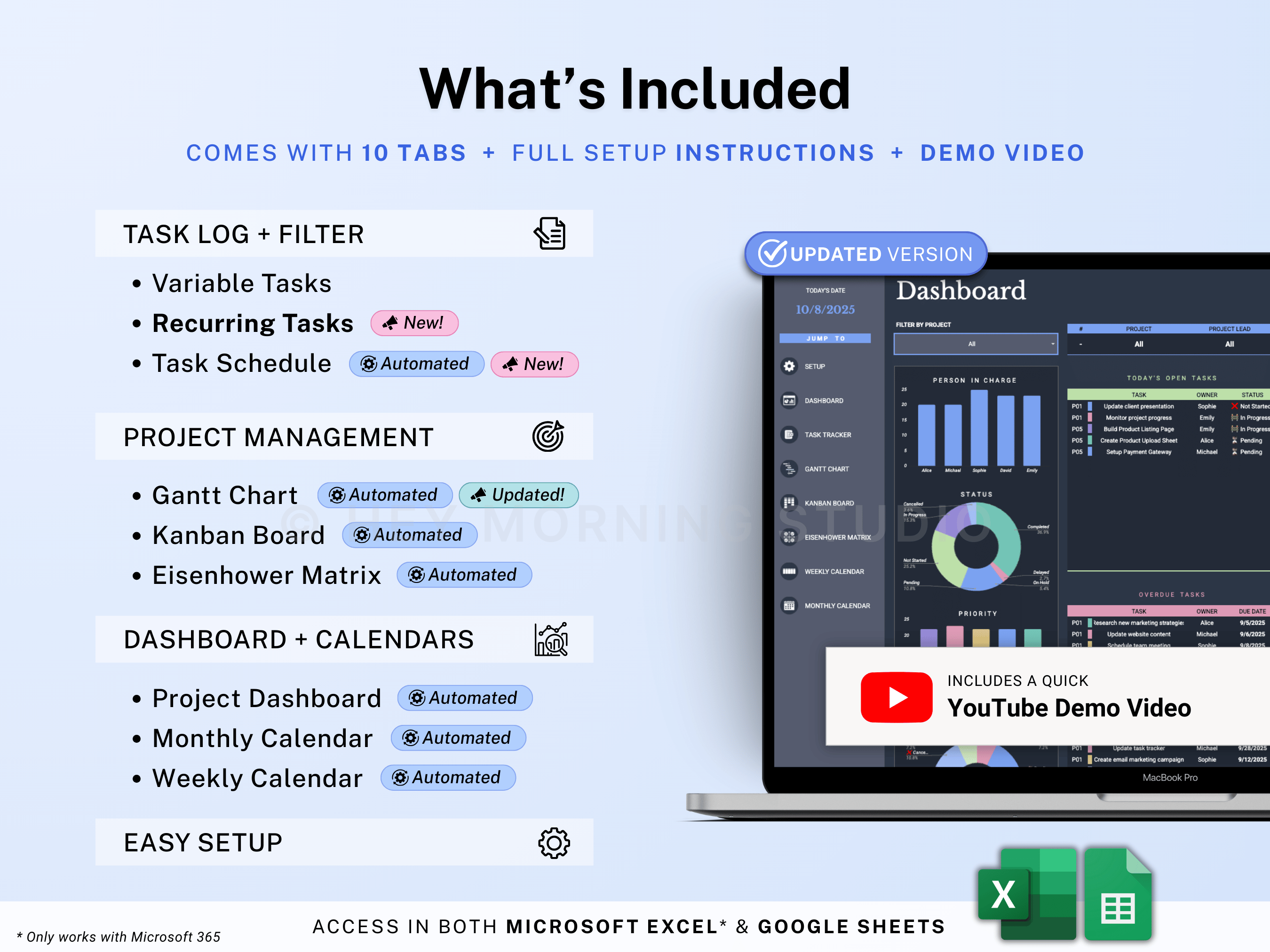Select the Setup gear icon in sidebar

(x=790, y=366)
